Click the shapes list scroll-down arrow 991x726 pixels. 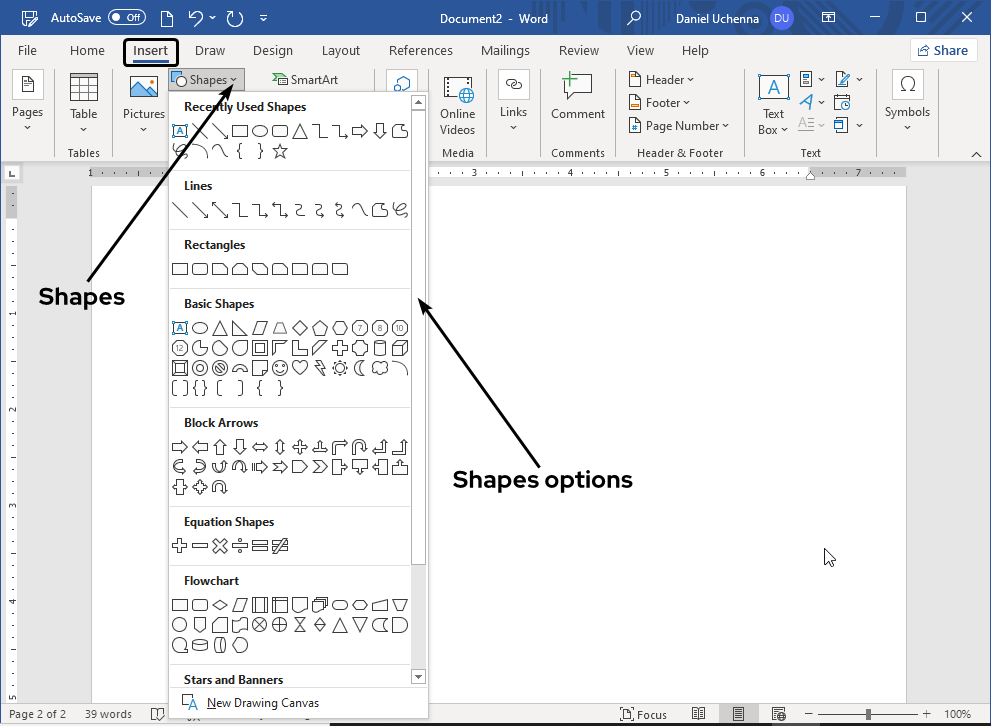pyautogui.click(x=419, y=677)
